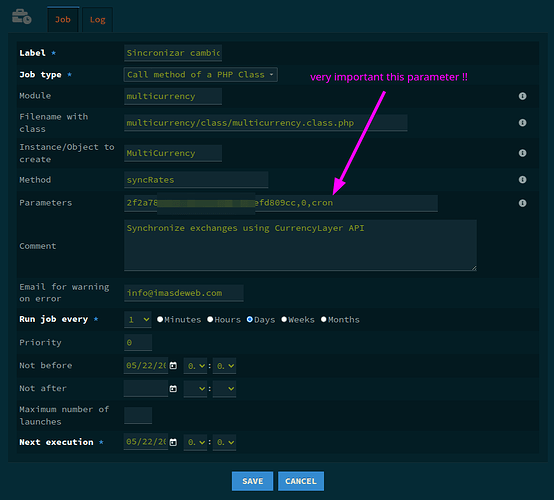Open the Not before hour dropdown
The width and height of the screenshot is (554, 500).
tap(195, 366)
